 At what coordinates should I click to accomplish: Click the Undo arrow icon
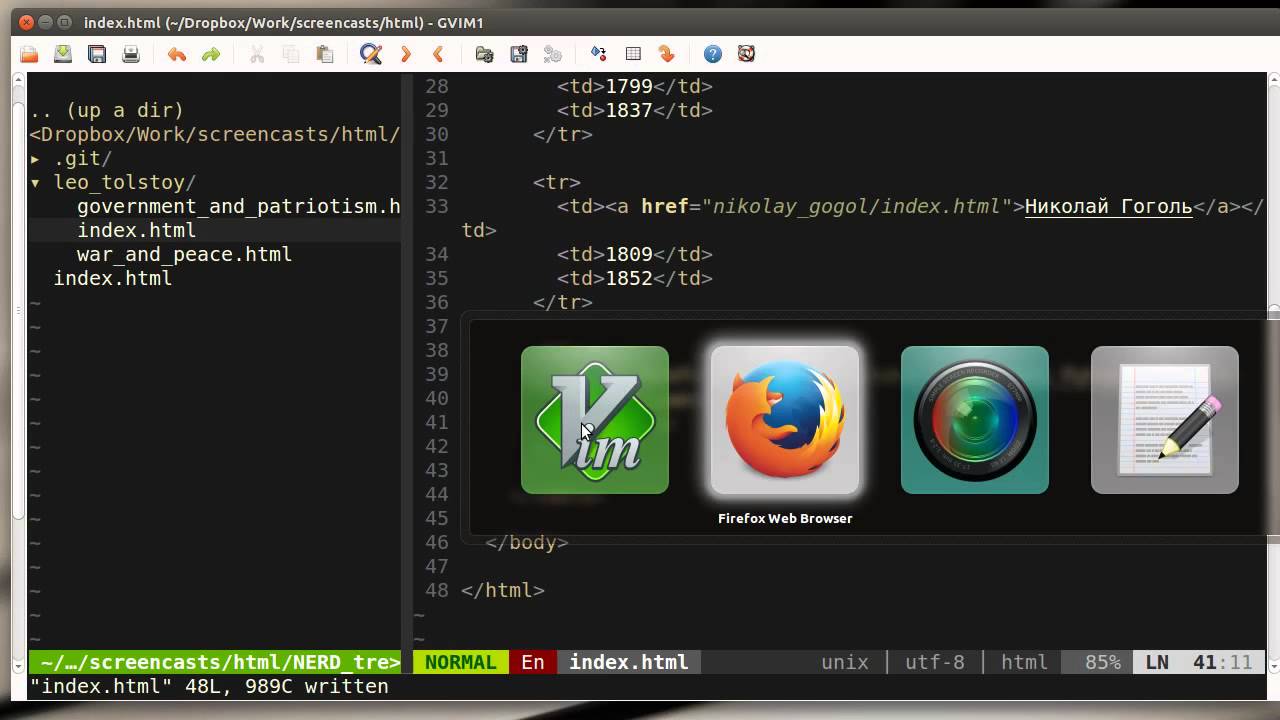click(x=177, y=54)
